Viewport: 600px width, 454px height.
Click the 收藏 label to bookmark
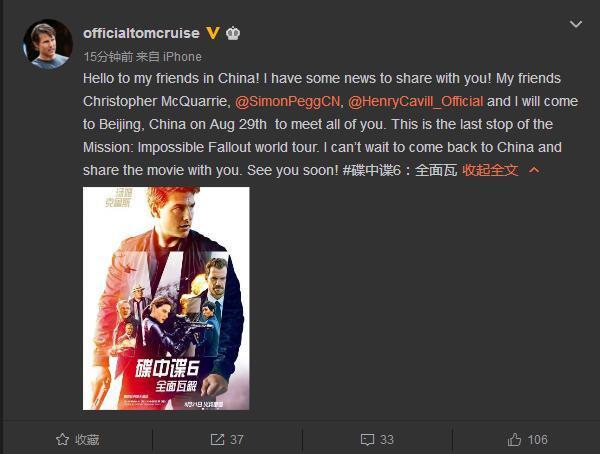click(87, 439)
